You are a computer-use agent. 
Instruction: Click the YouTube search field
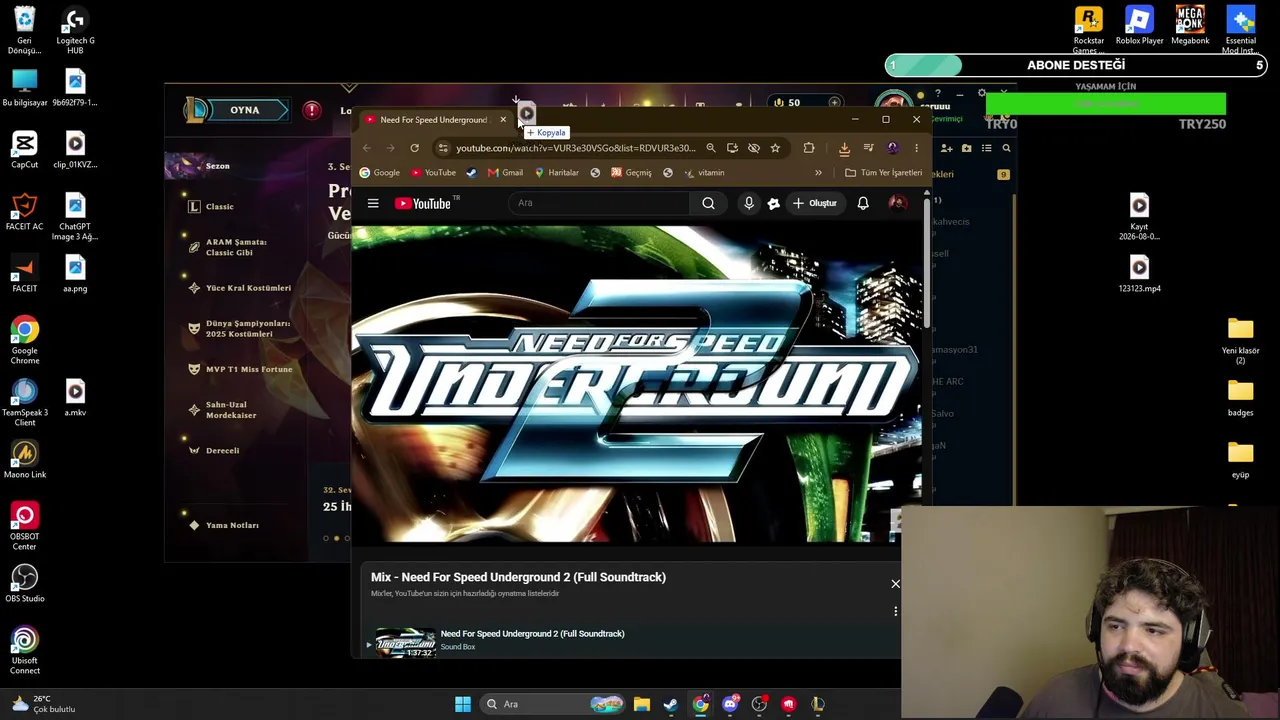[598, 203]
